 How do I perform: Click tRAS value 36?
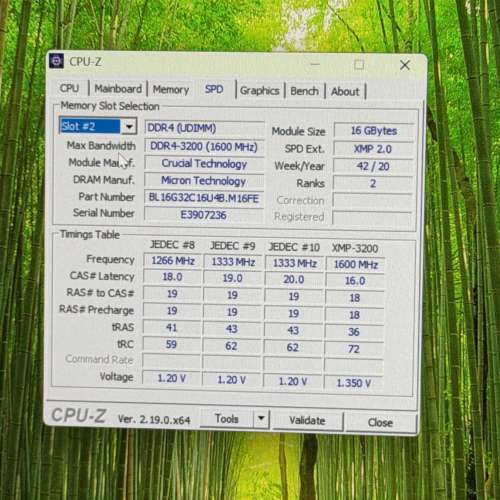click(x=354, y=332)
